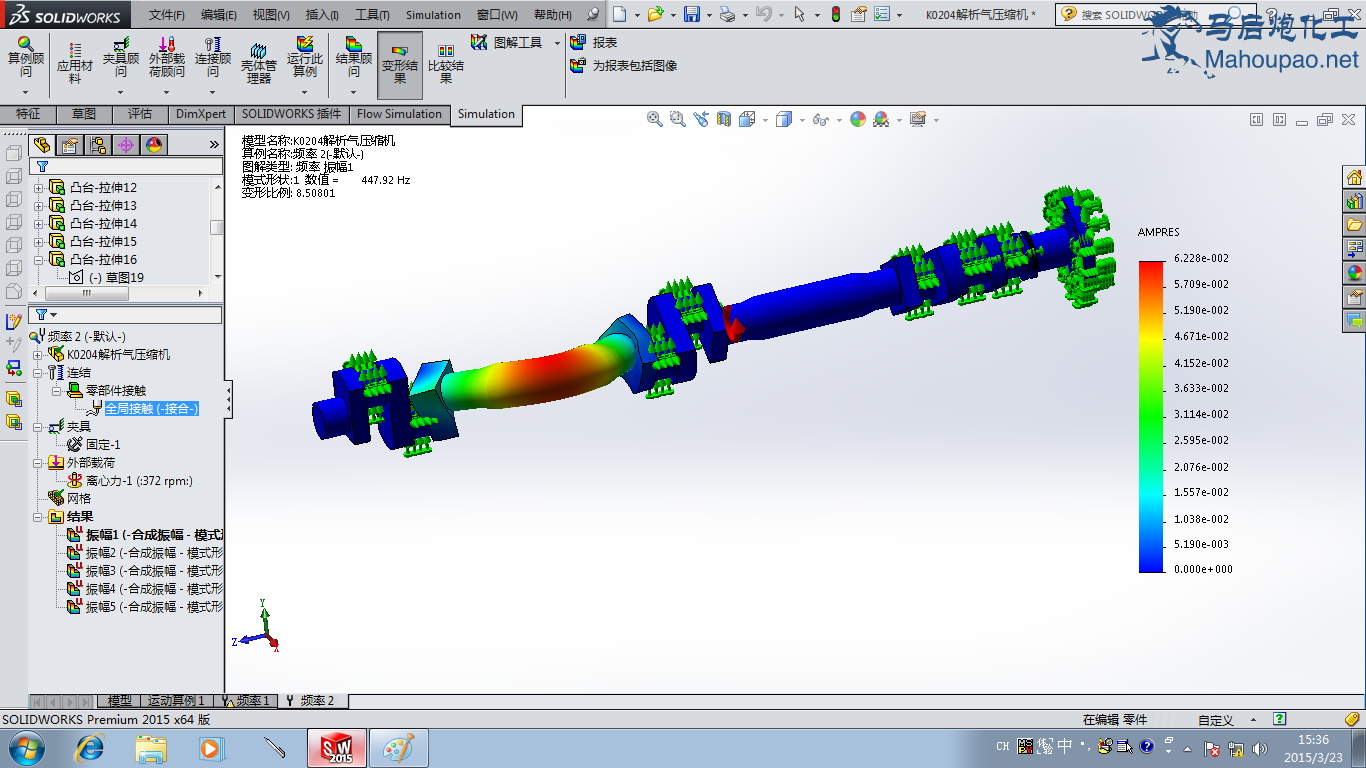Viewport: 1366px width, 768px height.
Task: Click the 应用材料 apply material icon
Action: (x=74, y=63)
